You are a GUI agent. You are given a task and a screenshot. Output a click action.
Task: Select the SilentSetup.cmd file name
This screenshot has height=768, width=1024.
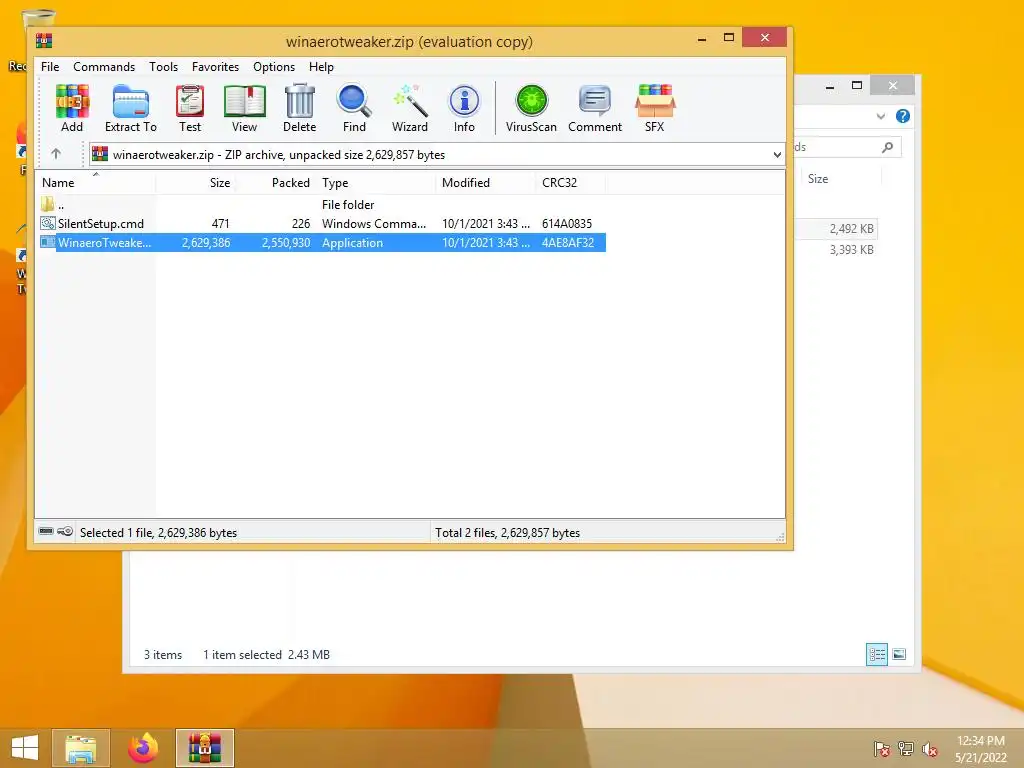(101, 223)
